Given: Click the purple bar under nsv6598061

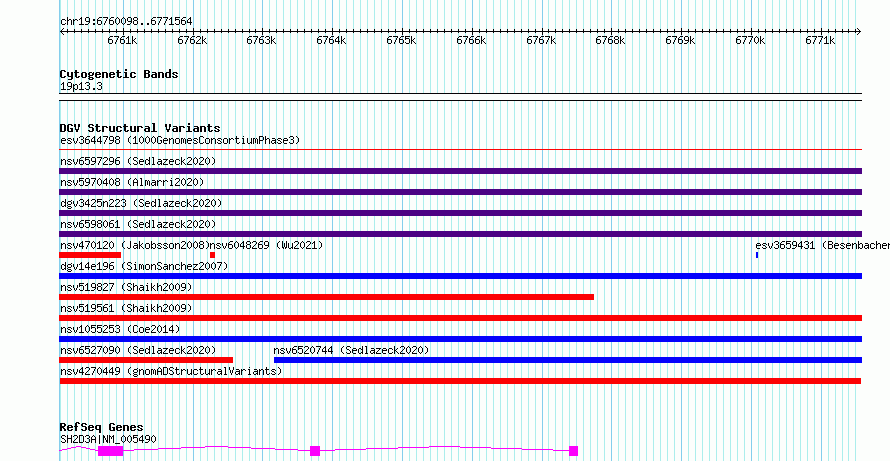Looking at the screenshot, I should point(460,234).
